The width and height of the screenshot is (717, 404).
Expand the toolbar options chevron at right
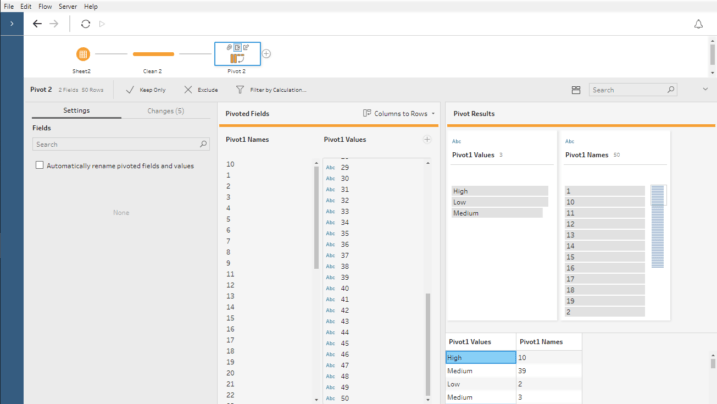[705, 90]
